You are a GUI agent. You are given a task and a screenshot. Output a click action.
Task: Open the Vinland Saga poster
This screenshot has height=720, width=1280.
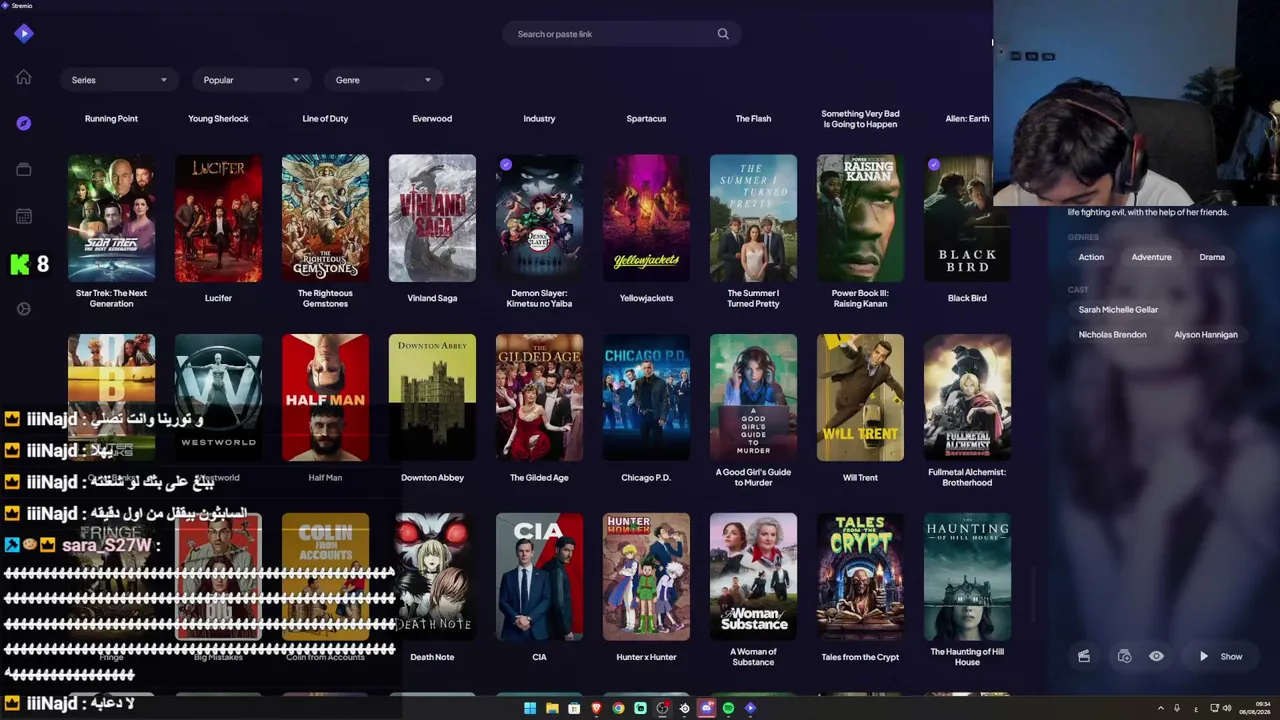tap(432, 218)
